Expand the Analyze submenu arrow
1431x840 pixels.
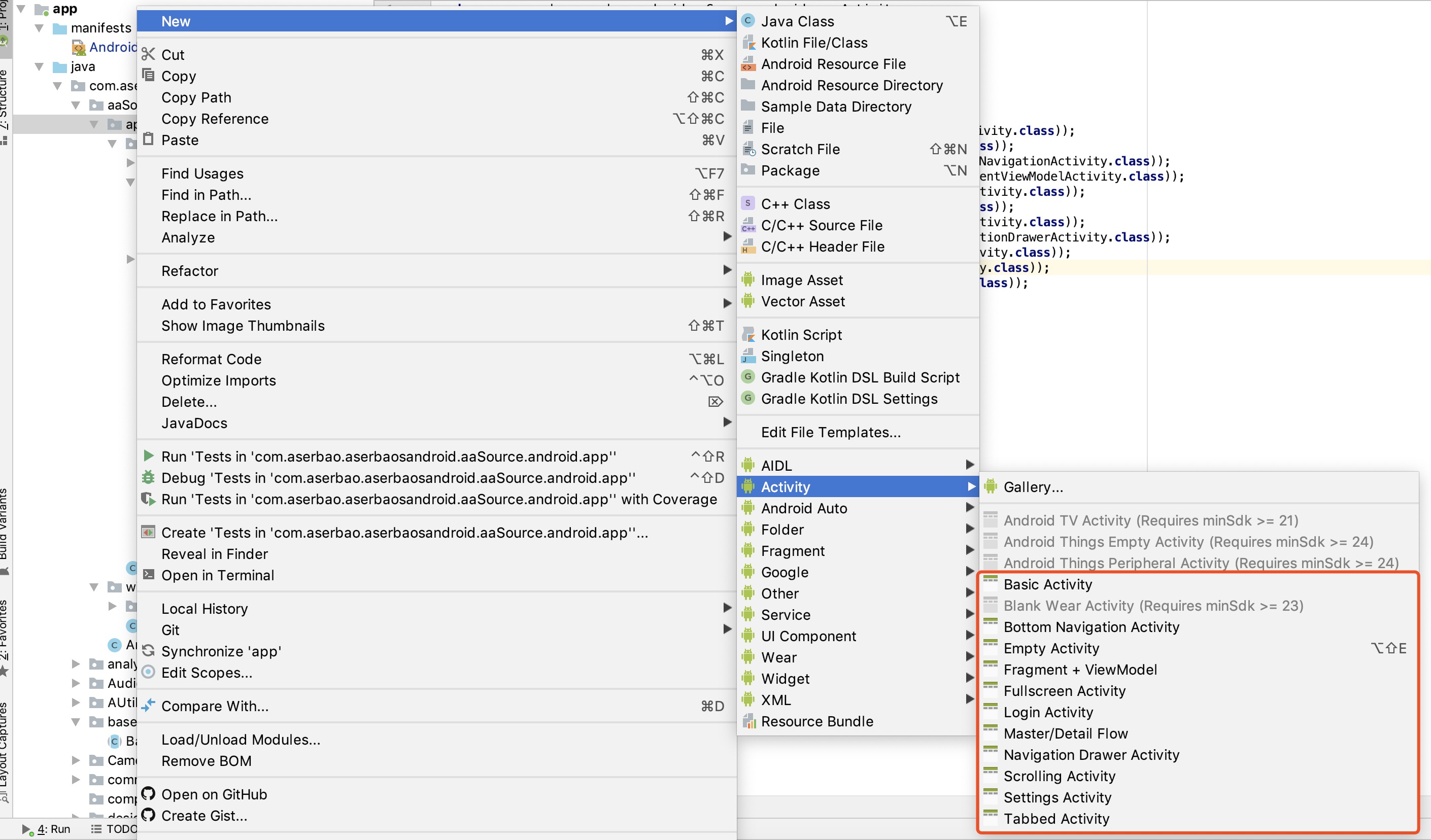coord(728,237)
